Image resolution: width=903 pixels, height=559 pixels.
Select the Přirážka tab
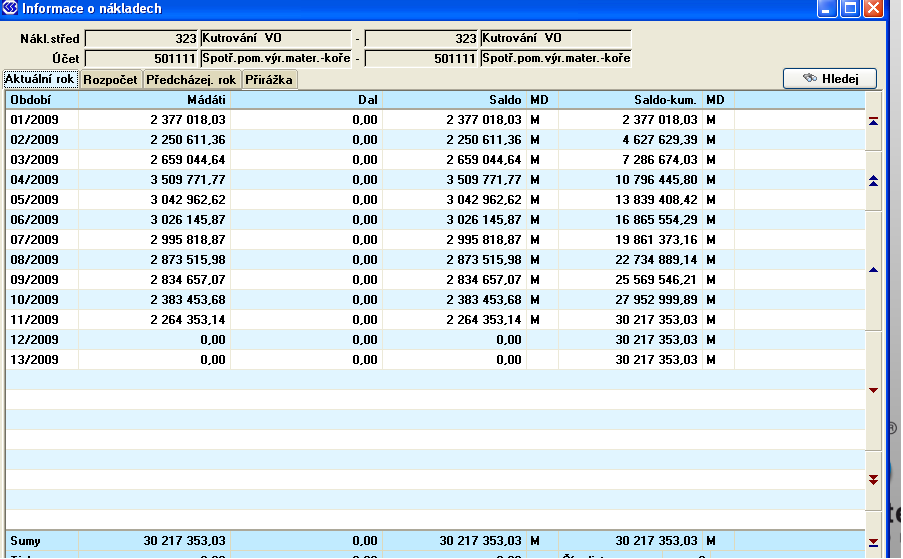click(x=269, y=79)
